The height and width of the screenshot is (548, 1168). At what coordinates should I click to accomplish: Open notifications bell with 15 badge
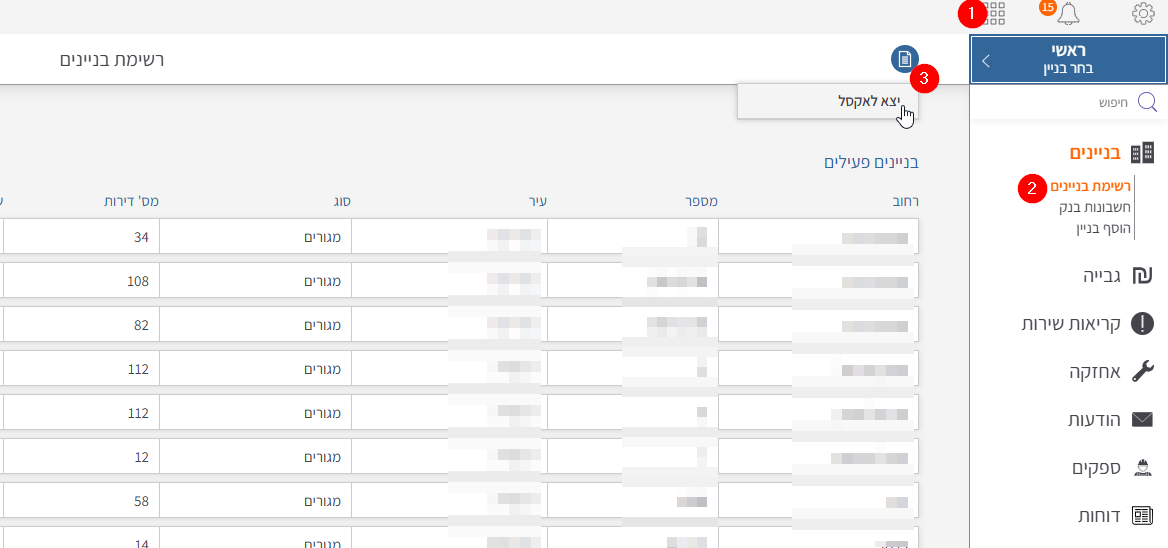1069,13
